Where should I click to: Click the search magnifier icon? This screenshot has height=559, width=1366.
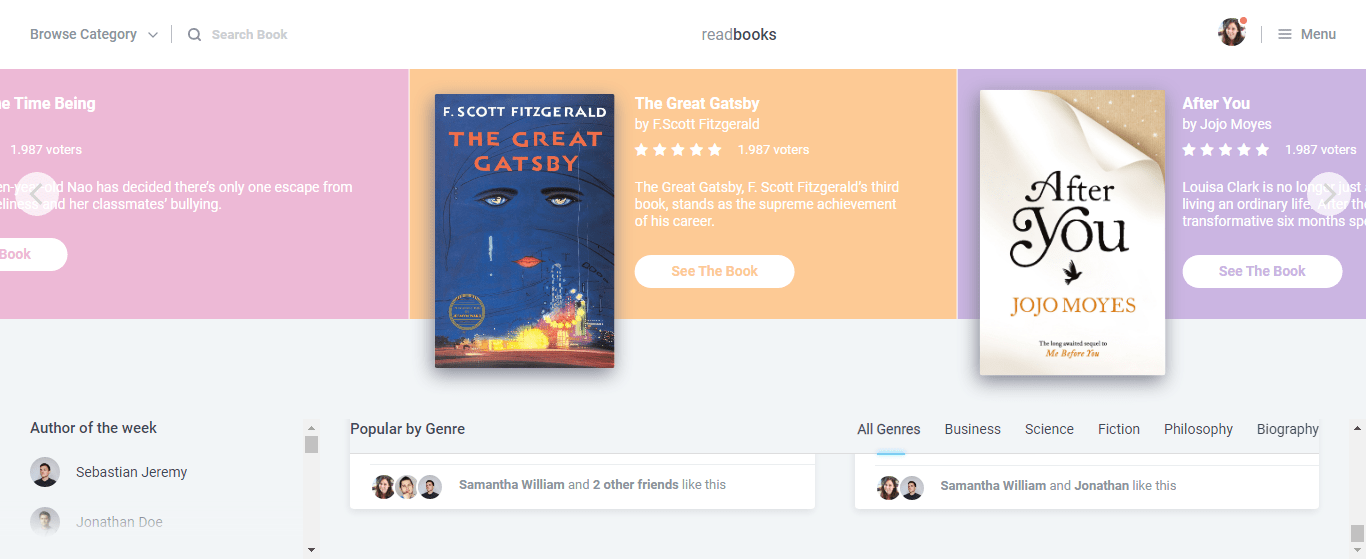[194, 35]
